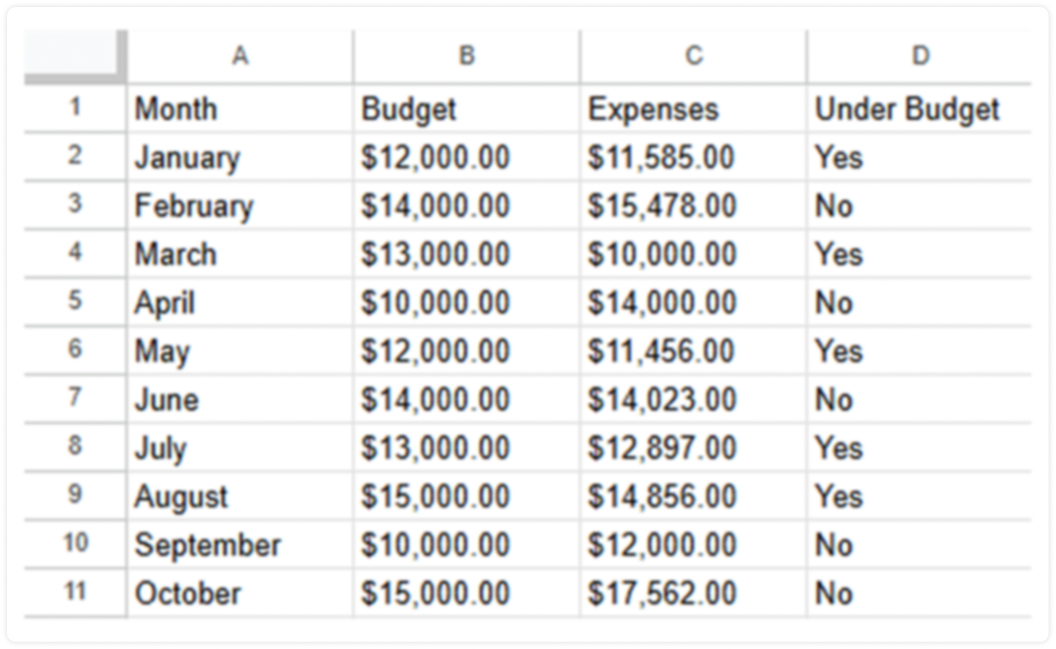The image size is (1056, 649).
Task: Click the Under Budget header cell
Action: tap(919, 108)
